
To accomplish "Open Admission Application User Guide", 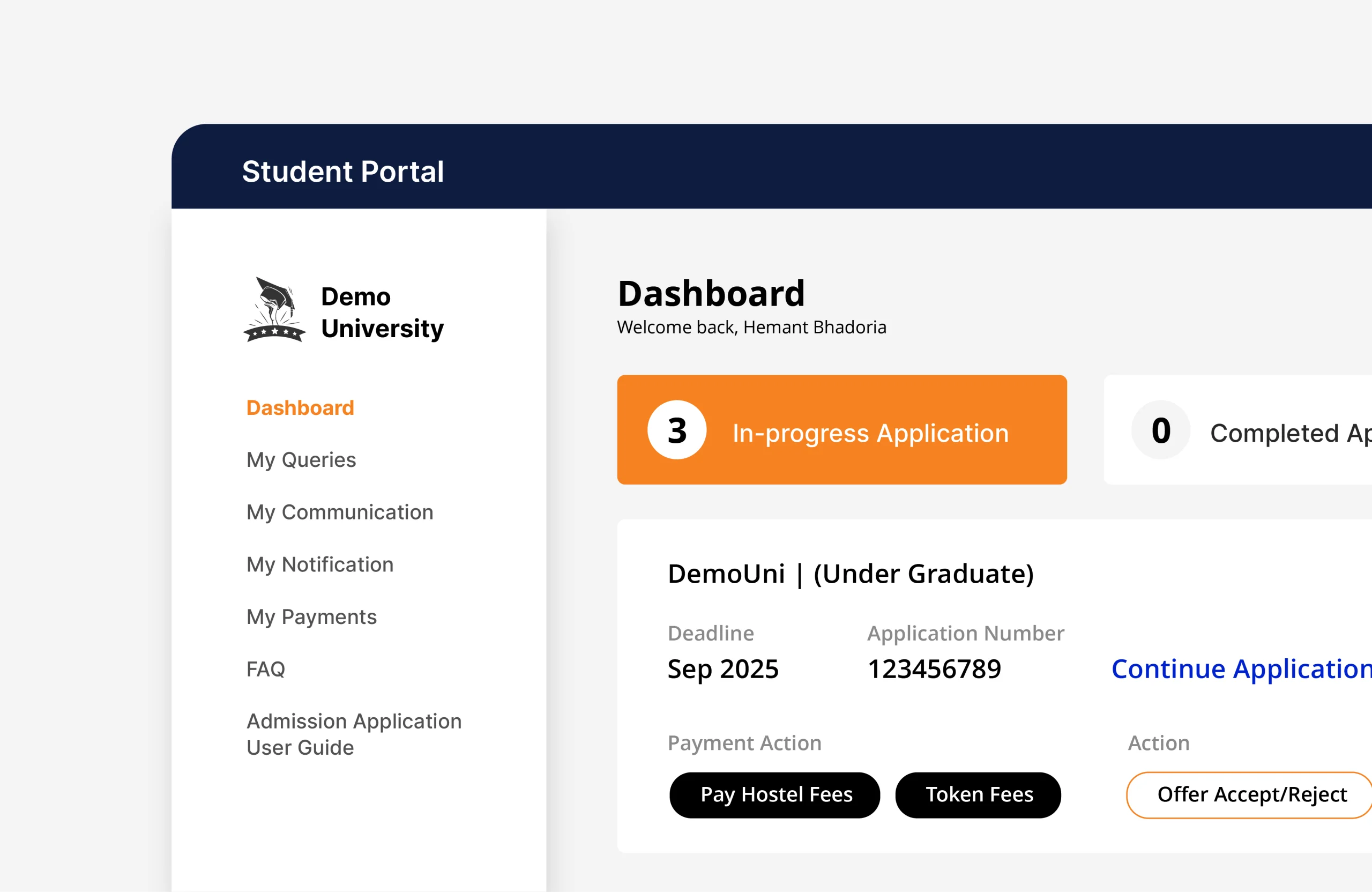I will click(x=353, y=734).
